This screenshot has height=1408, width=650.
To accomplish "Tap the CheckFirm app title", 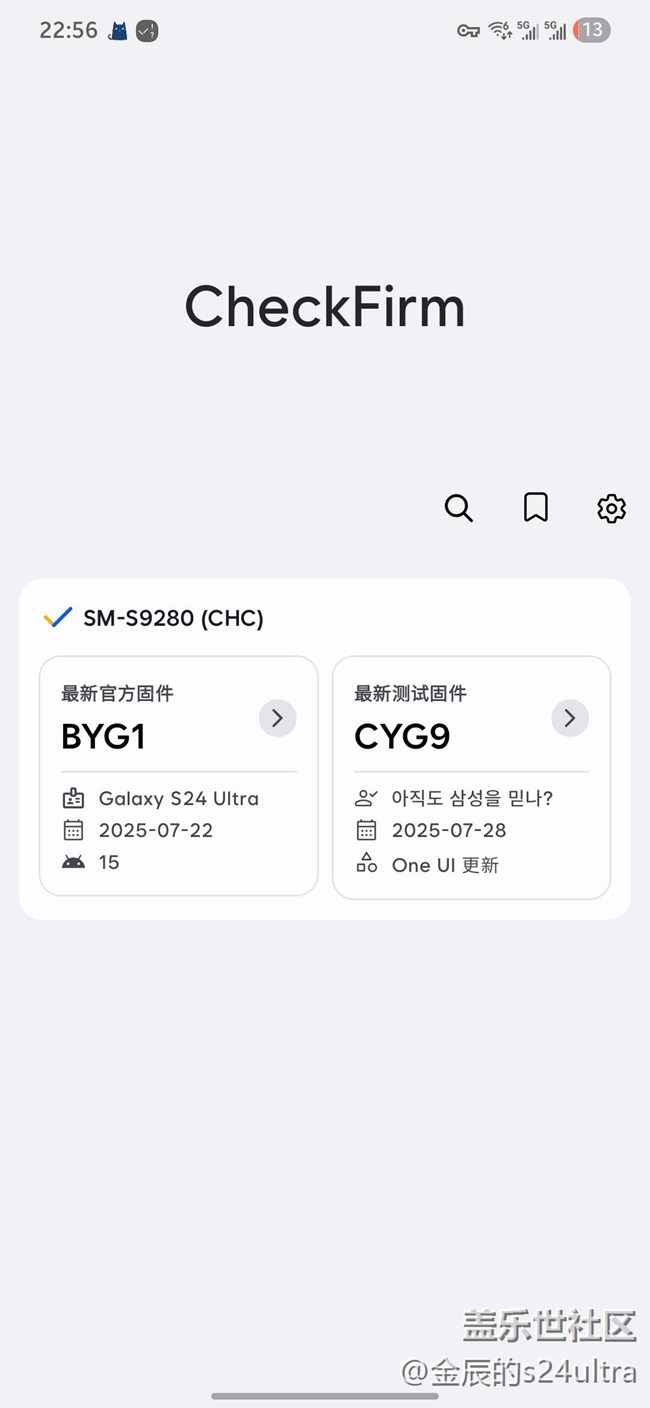I will pos(325,306).
